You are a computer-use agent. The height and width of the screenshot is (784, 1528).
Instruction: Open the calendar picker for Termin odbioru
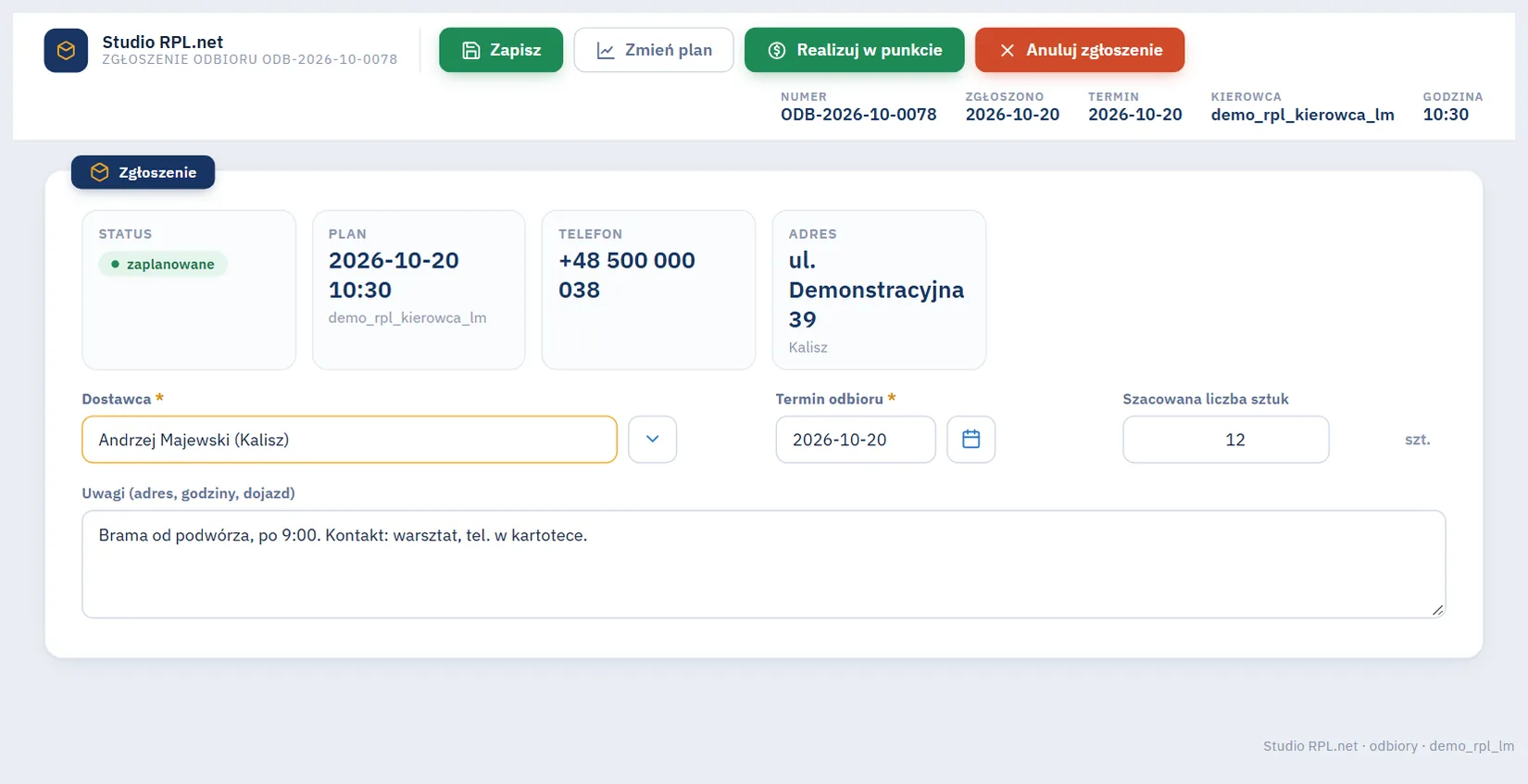971,440
